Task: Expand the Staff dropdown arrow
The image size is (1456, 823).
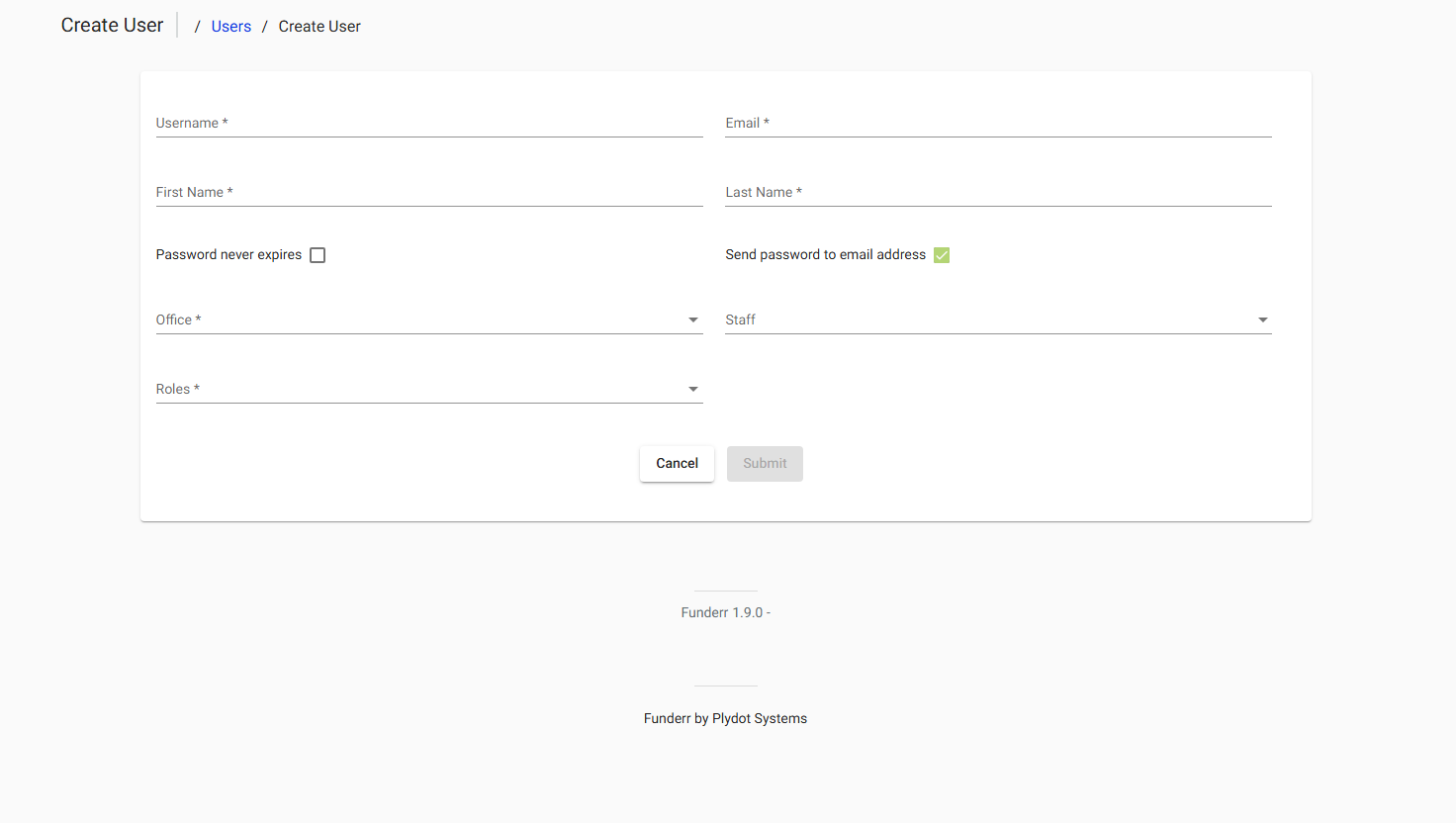Action: (1262, 320)
